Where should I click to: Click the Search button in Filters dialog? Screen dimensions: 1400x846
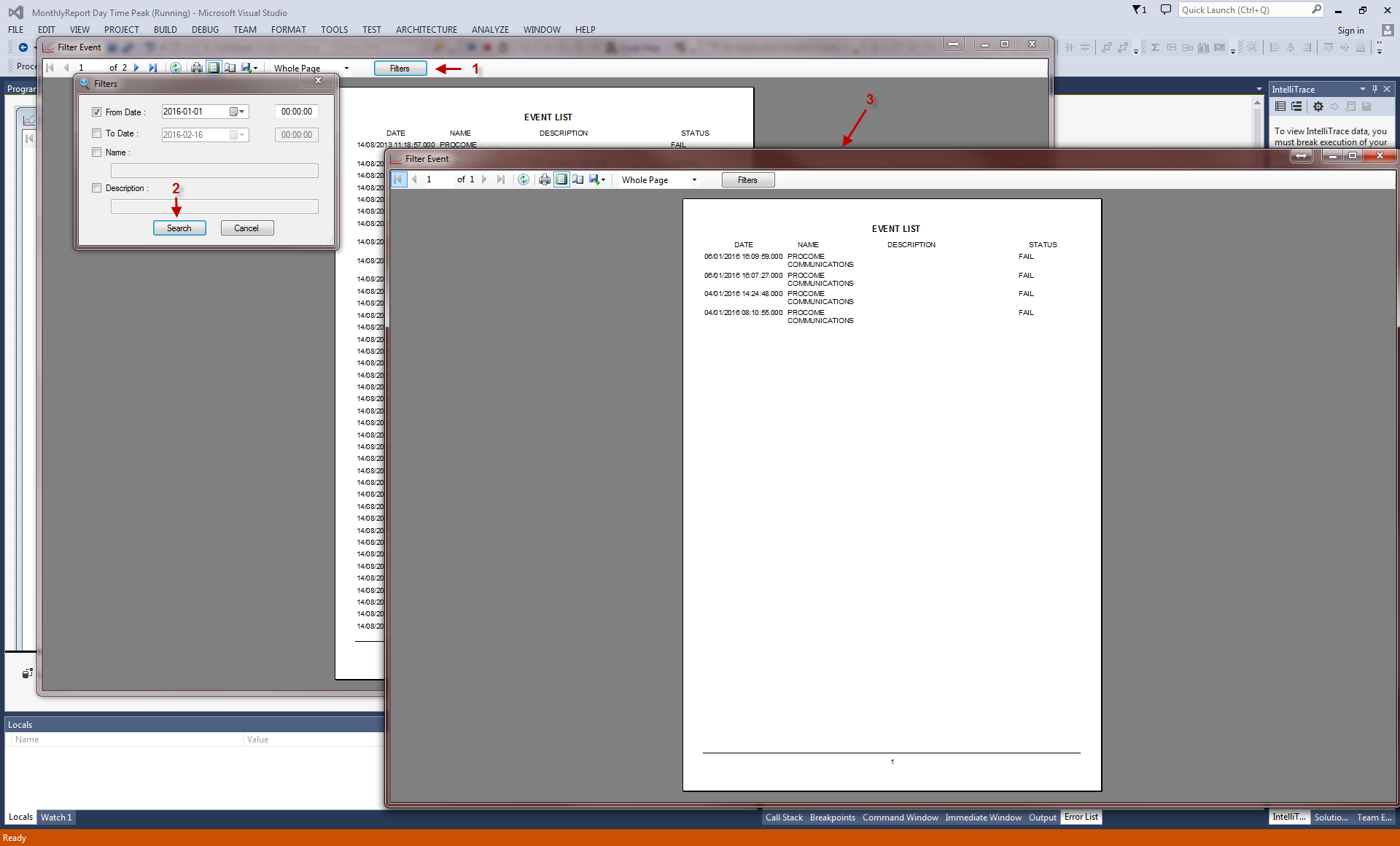(x=179, y=228)
